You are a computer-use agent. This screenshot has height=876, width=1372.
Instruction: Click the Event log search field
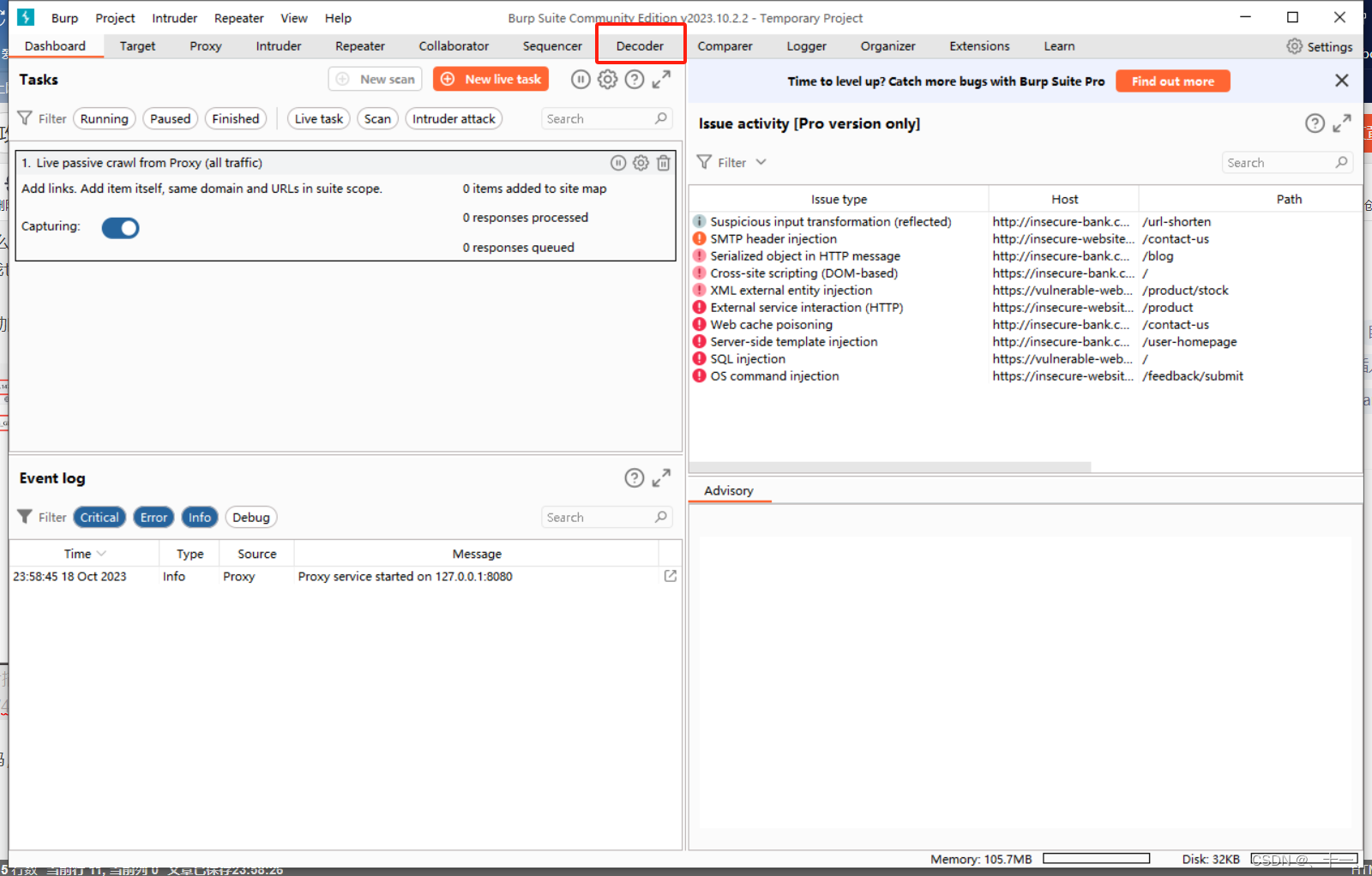coord(606,518)
